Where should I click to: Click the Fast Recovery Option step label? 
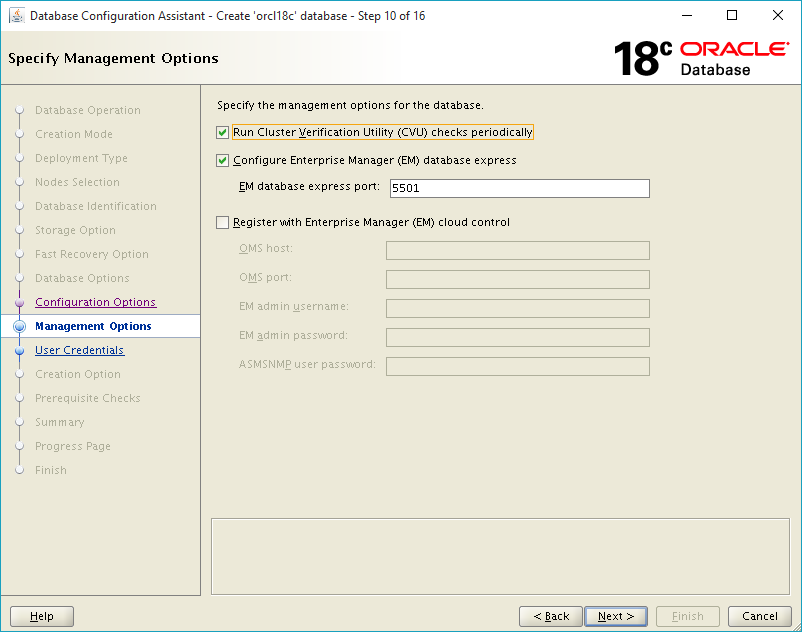click(x=92, y=255)
